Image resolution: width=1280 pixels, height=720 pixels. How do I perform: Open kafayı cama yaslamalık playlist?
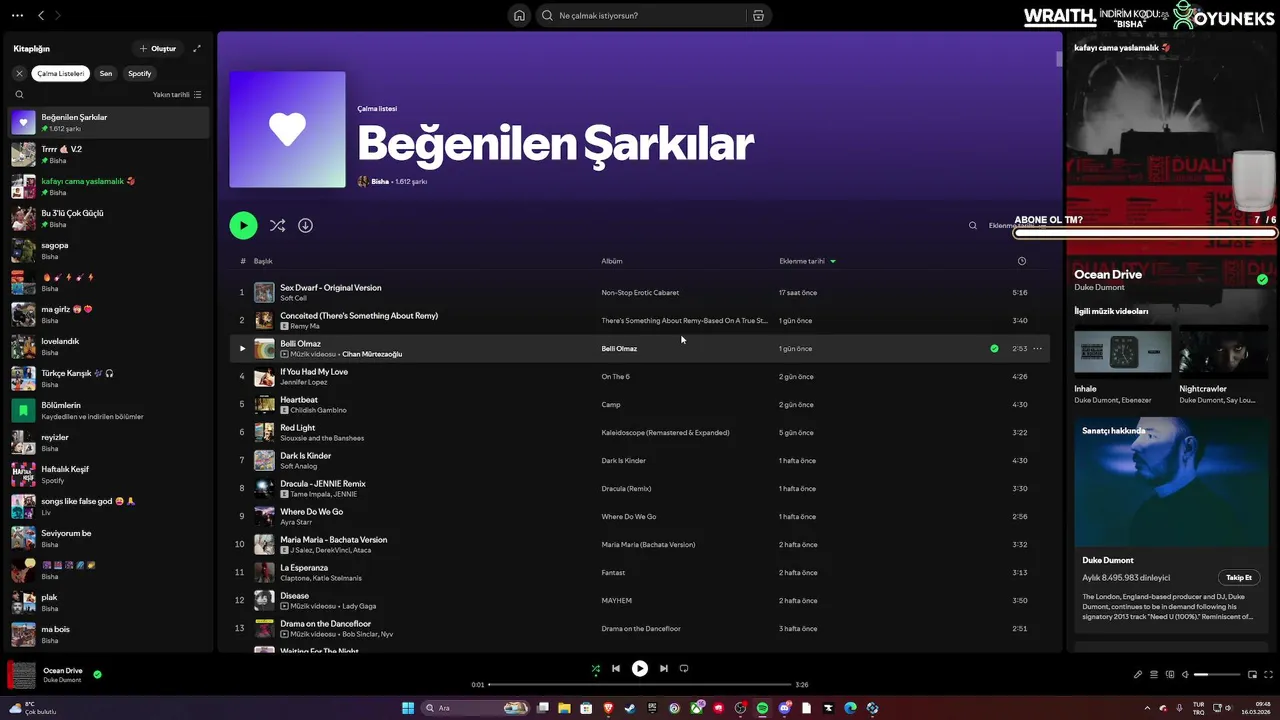(109, 186)
